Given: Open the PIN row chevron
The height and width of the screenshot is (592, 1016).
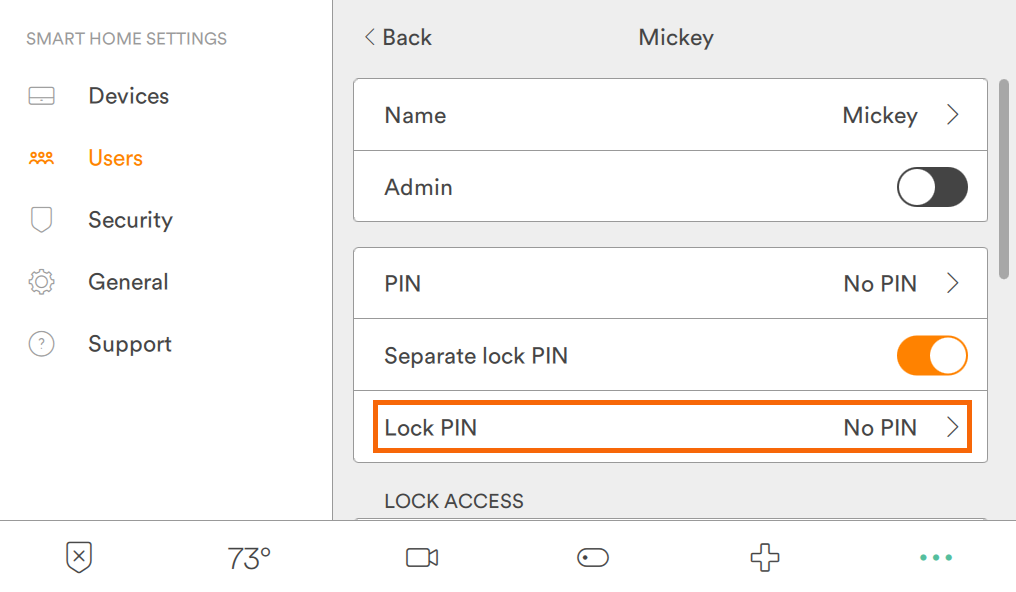Looking at the screenshot, I should click(953, 284).
